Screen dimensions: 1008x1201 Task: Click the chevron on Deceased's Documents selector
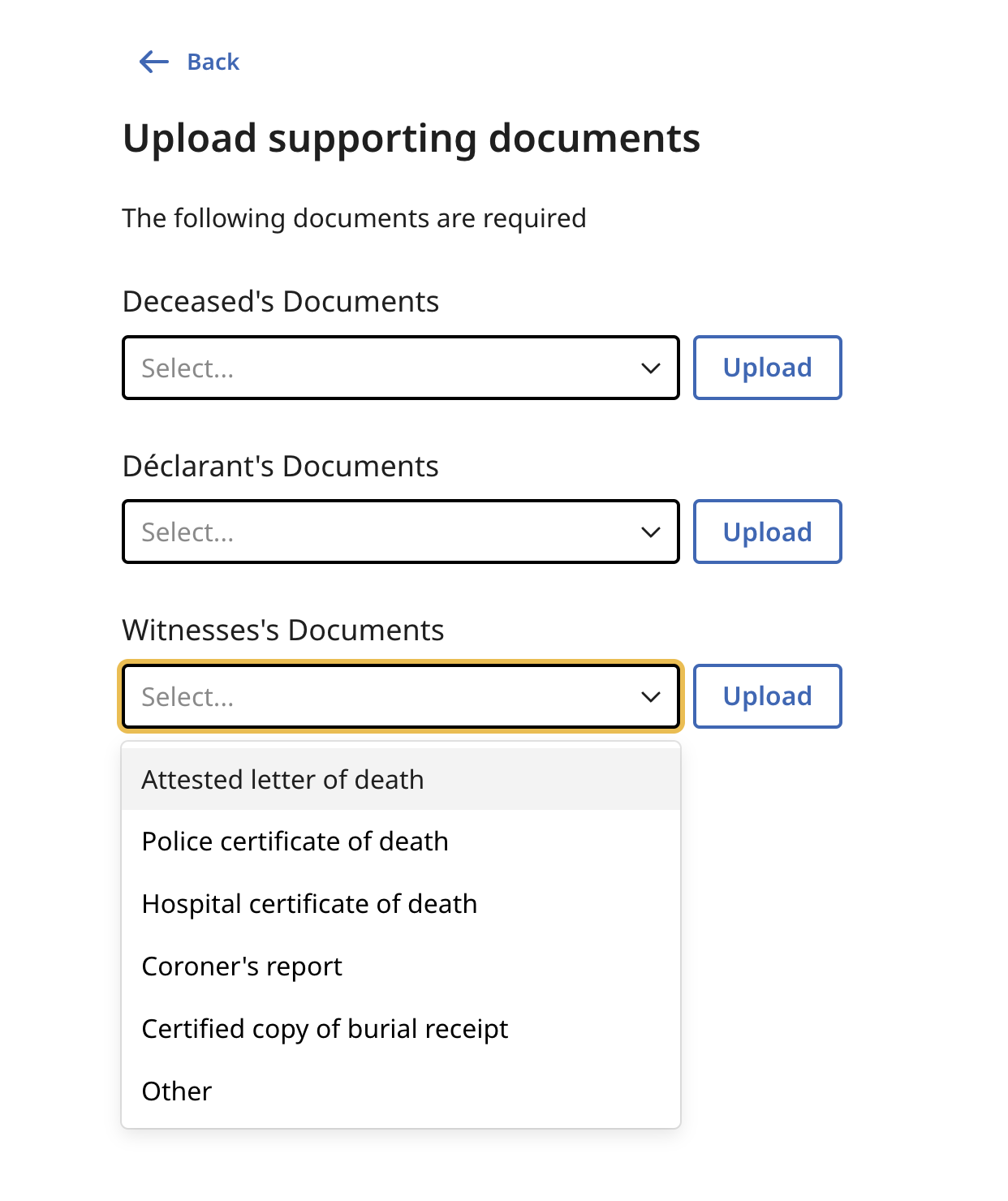click(x=650, y=368)
